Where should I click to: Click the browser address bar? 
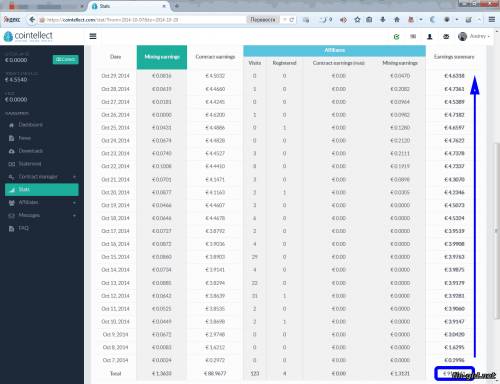click(143, 20)
